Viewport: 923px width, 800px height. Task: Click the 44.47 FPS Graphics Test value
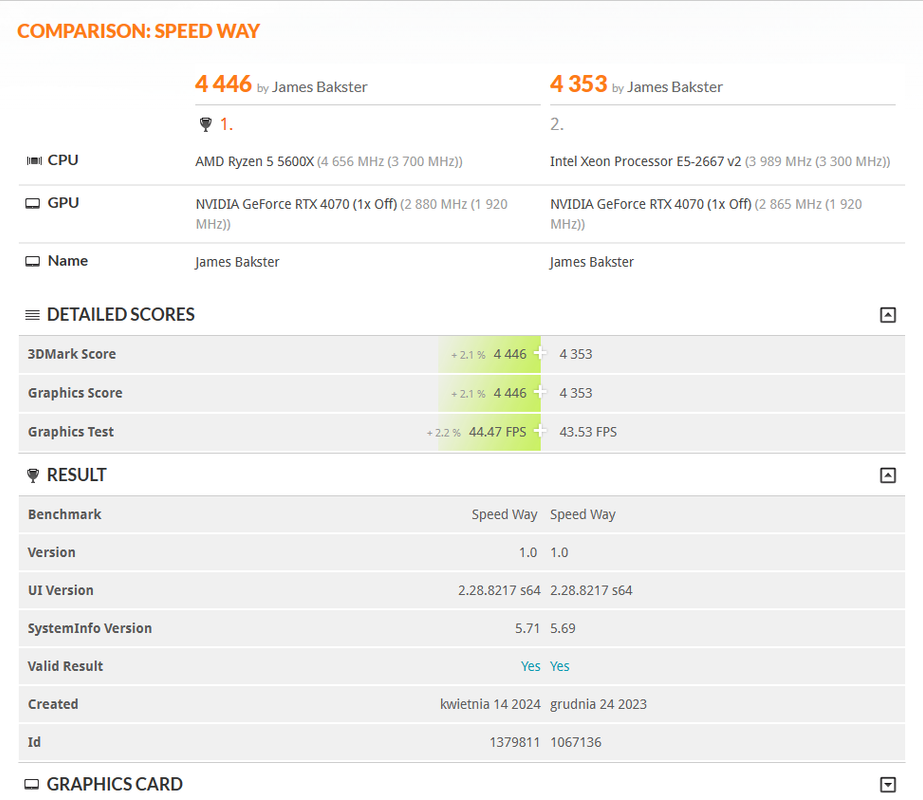coord(497,431)
